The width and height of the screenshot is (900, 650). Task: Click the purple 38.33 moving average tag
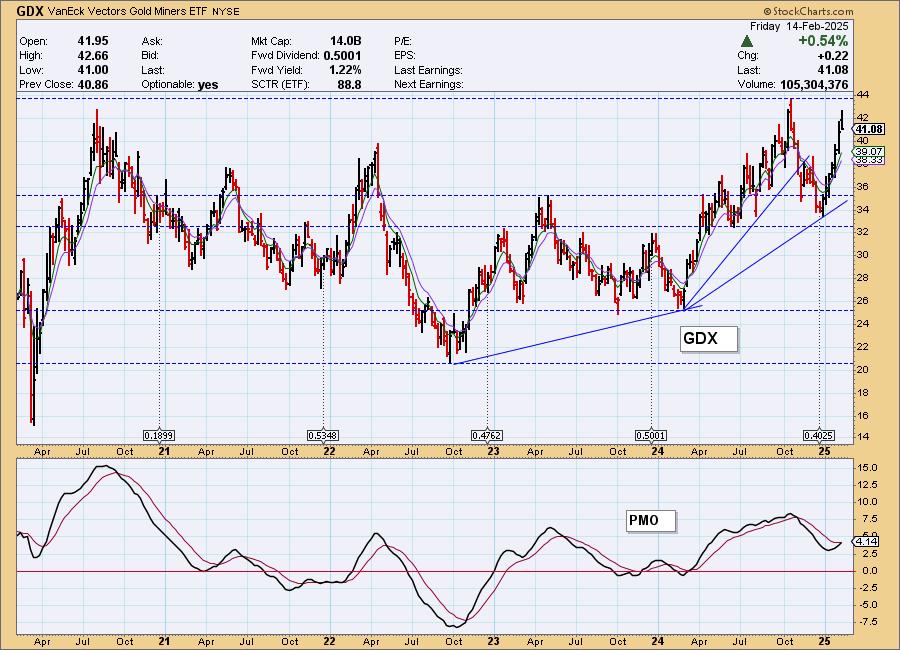pos(869,160)
